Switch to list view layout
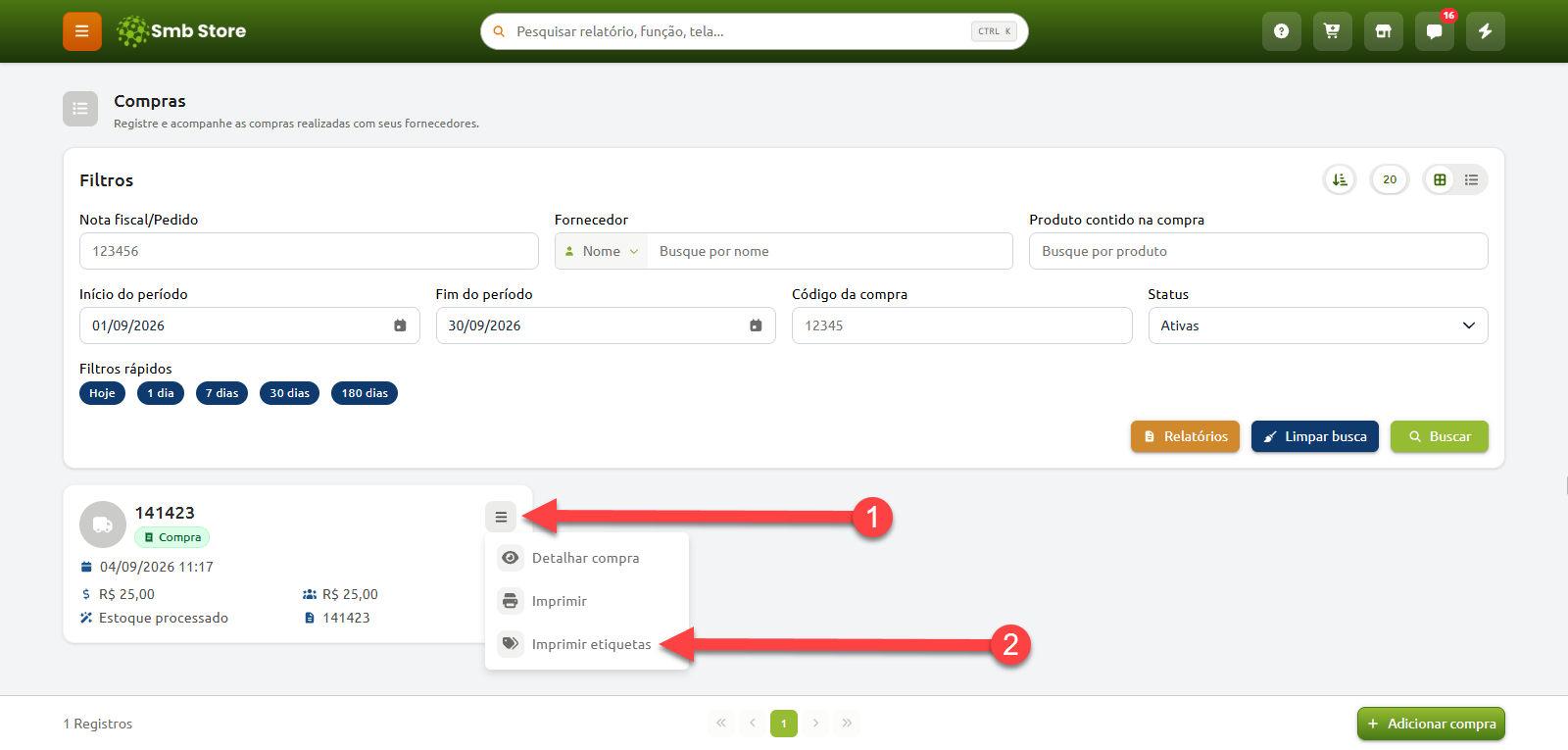Screen dimensions: 1568x750 [x=1471, y=179]
